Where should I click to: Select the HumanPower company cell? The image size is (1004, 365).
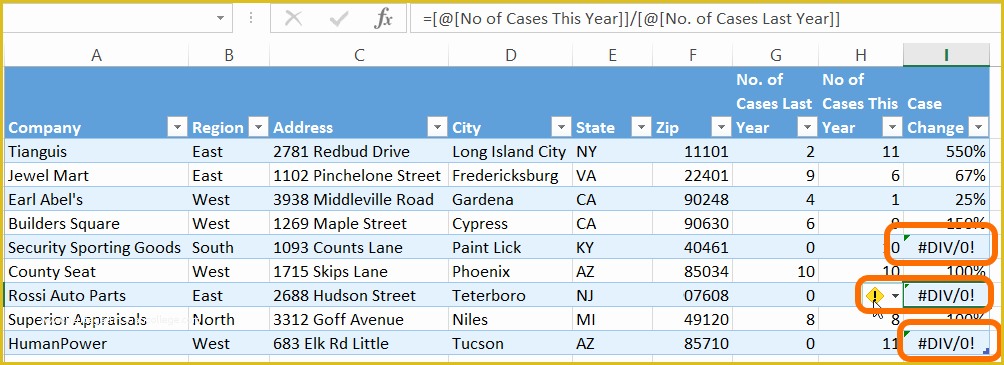click(x=96, y=343)
